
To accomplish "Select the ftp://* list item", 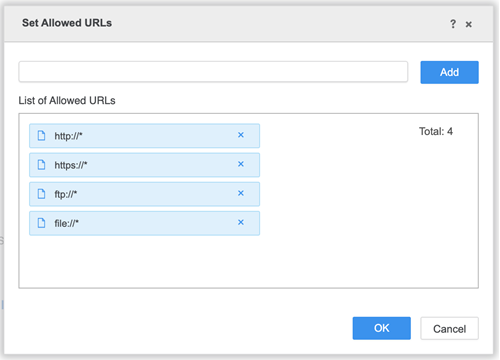I will [144, 194].
